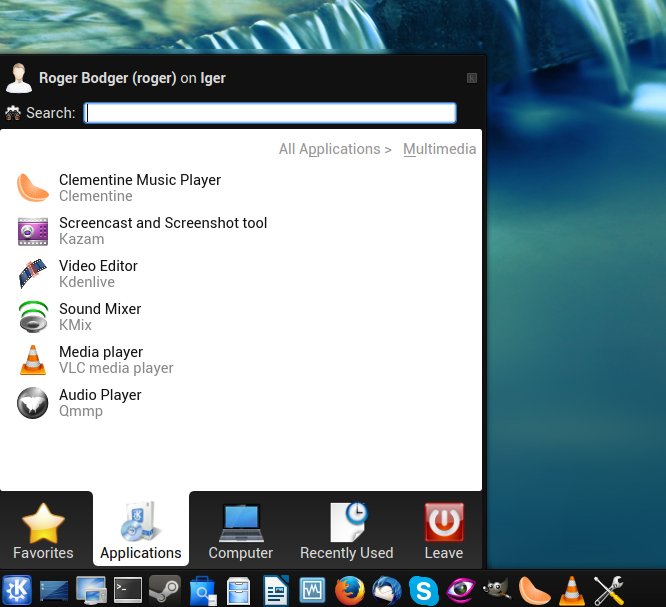The height and width of the screenshot is (607, 666).
Task: Click the KDE launcher button in the taskbar
Action: tap(17, 590)
